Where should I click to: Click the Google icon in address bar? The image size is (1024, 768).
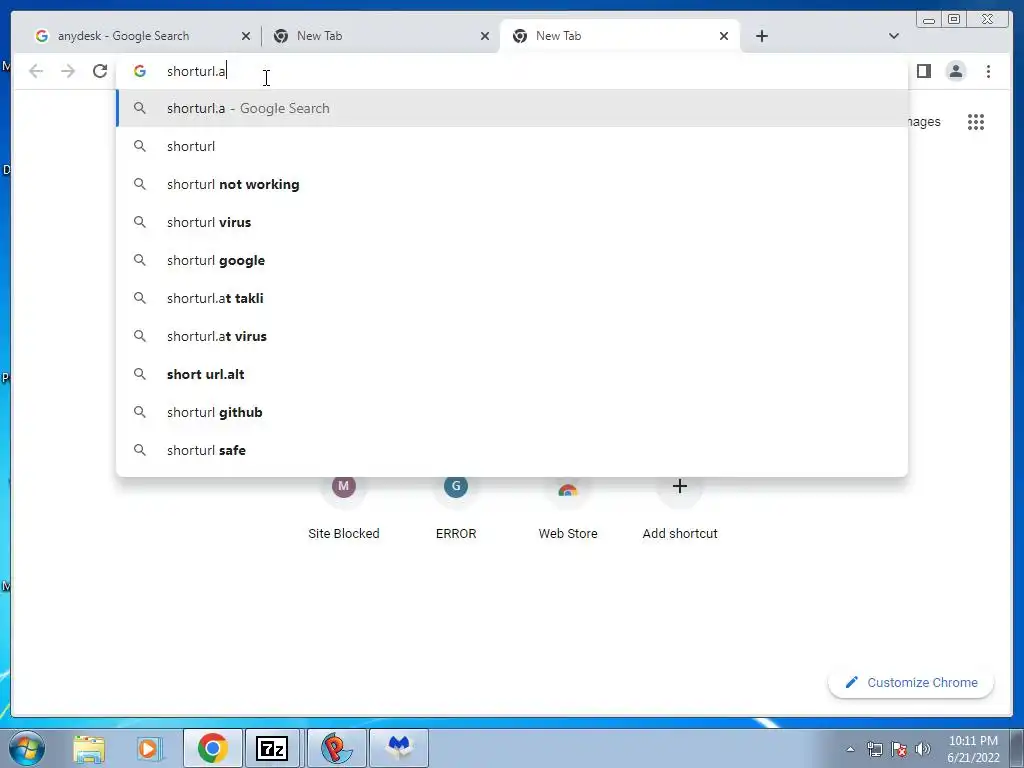[x=140, y=71]
